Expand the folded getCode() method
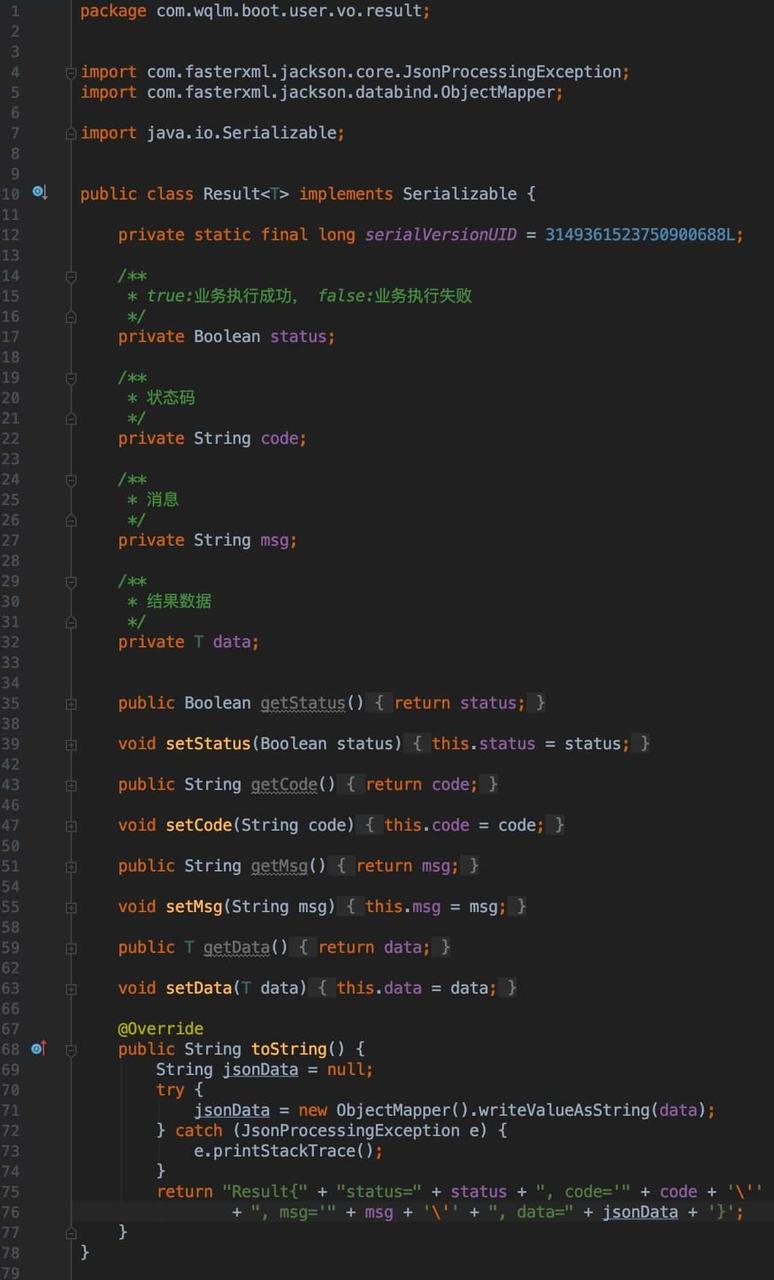This screenshot has height=1280, width=774. (x=71, y=786)
